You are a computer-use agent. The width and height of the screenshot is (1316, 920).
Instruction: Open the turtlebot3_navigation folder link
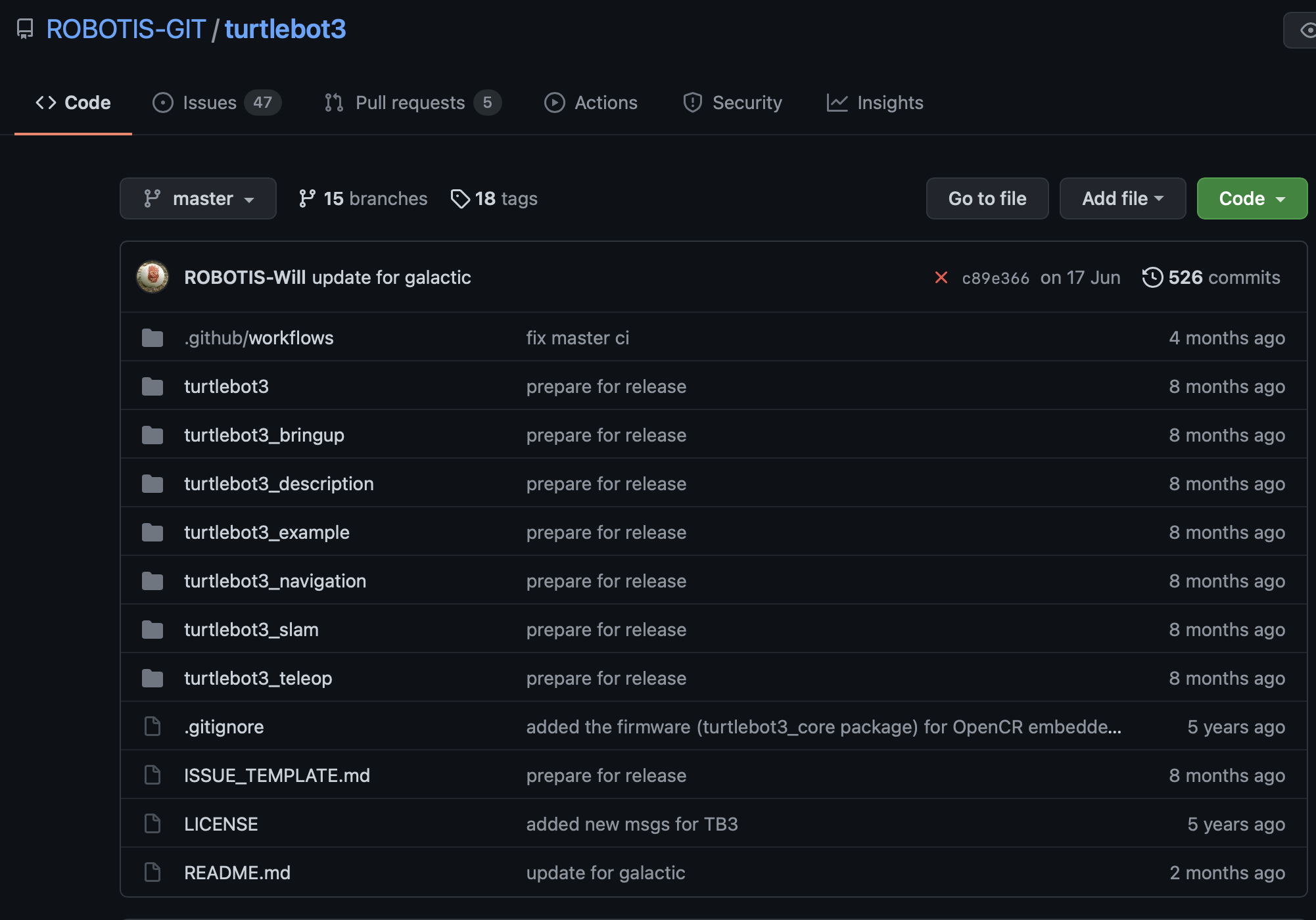click(275, 581)
